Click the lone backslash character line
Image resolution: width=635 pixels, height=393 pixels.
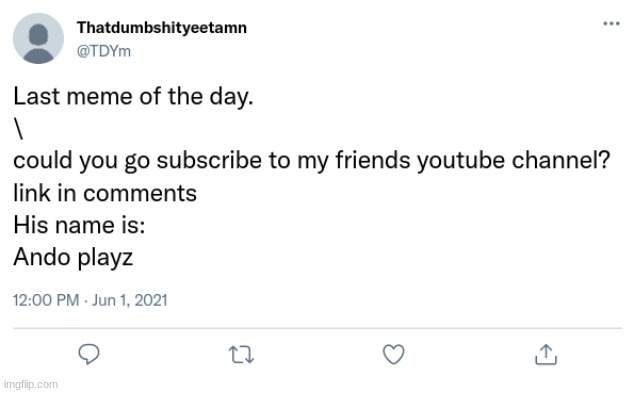click(18, 128)
